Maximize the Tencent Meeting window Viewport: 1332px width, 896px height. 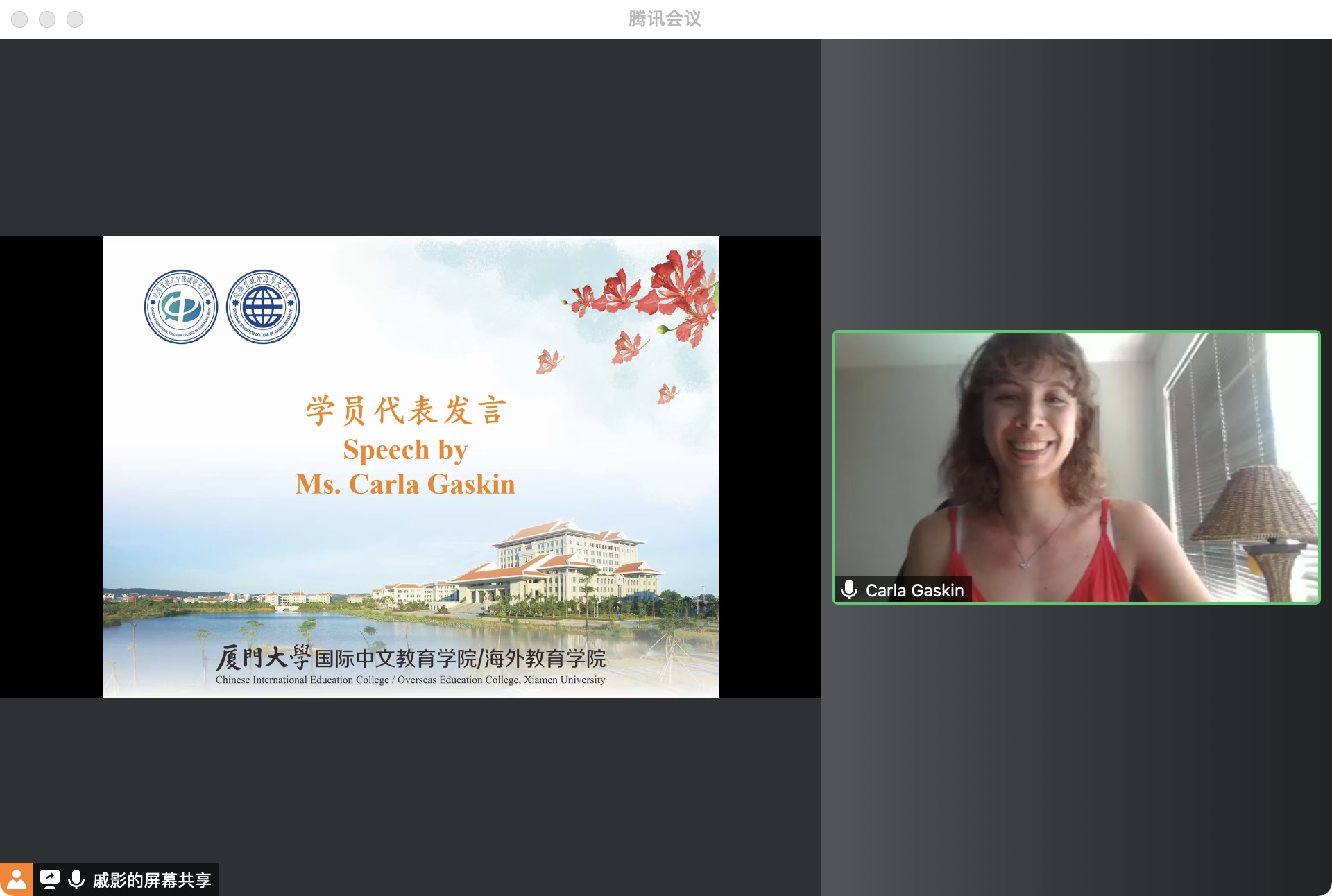(75, 19)
